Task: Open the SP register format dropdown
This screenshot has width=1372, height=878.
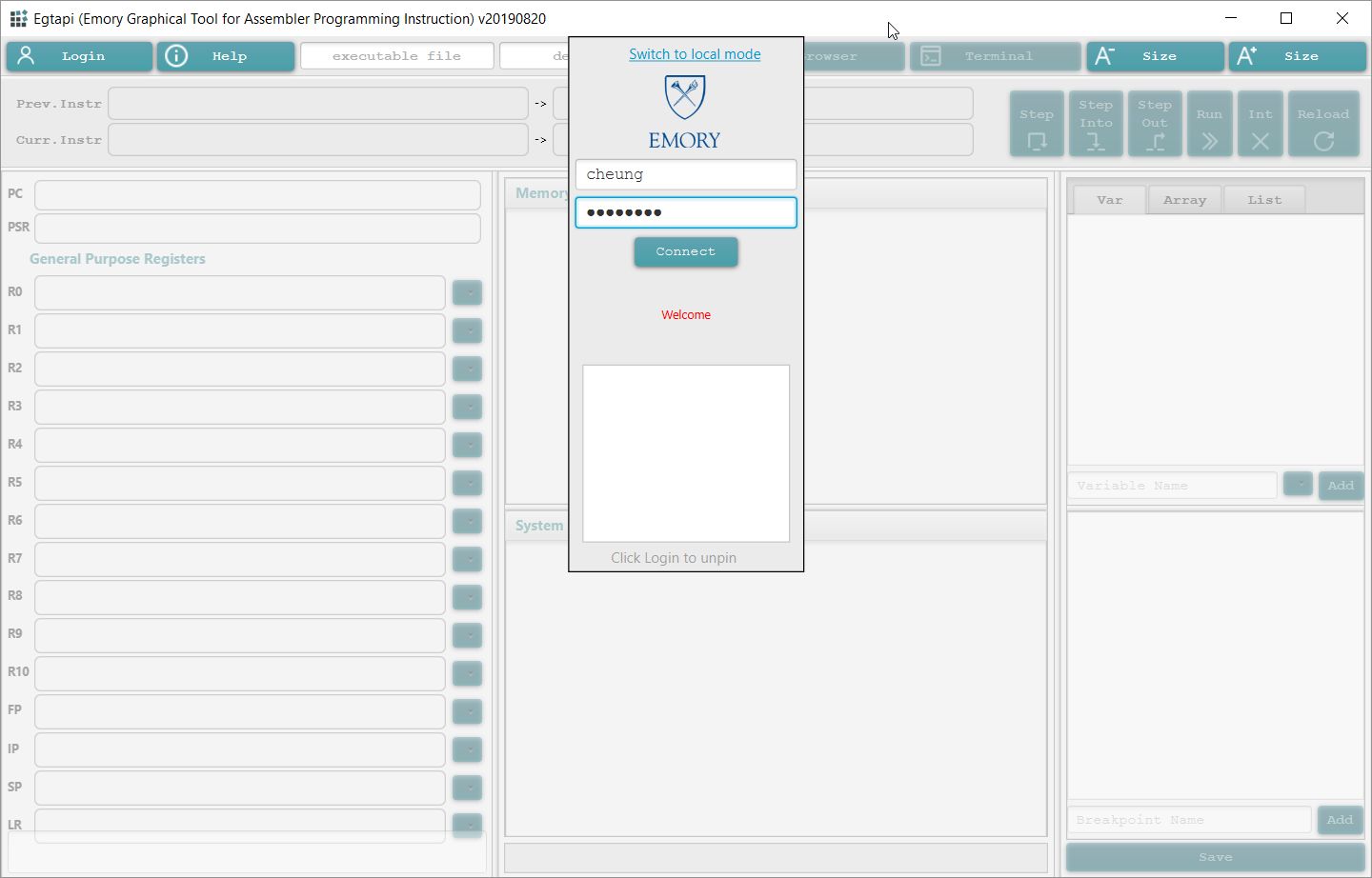Action: pyautogui.click(x=467, y=788)
